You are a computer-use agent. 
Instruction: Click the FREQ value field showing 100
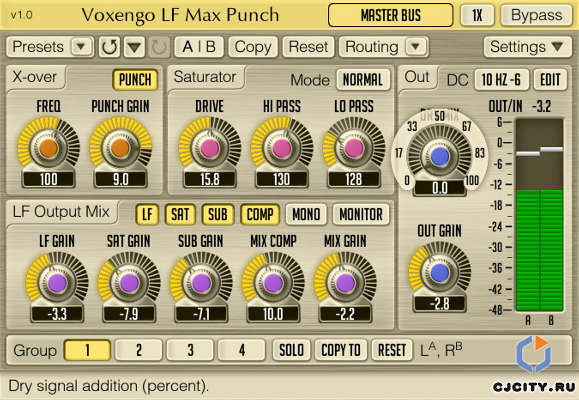tap(48, 180)
